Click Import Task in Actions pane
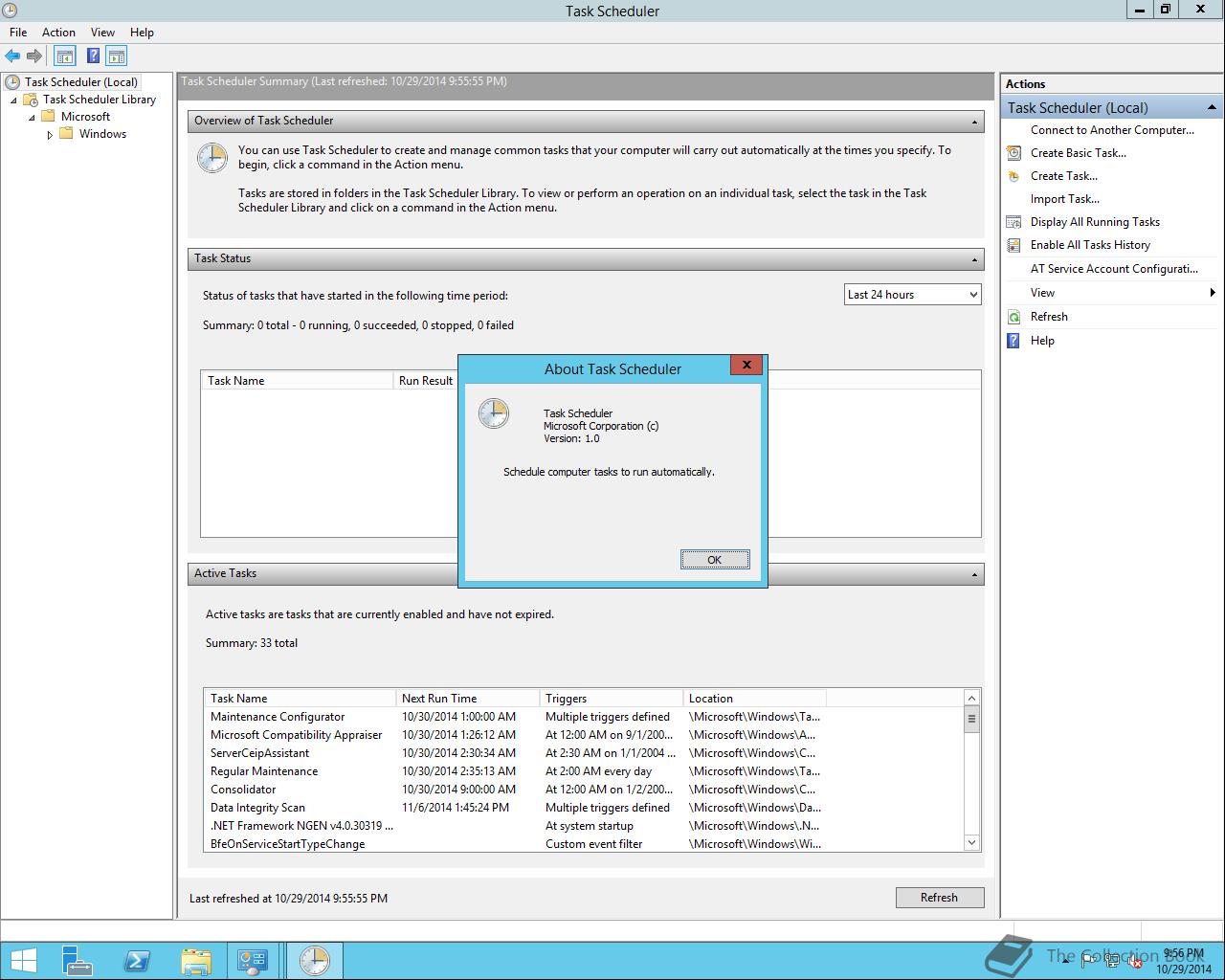 pyautogui.click(x=1064, y=199)
